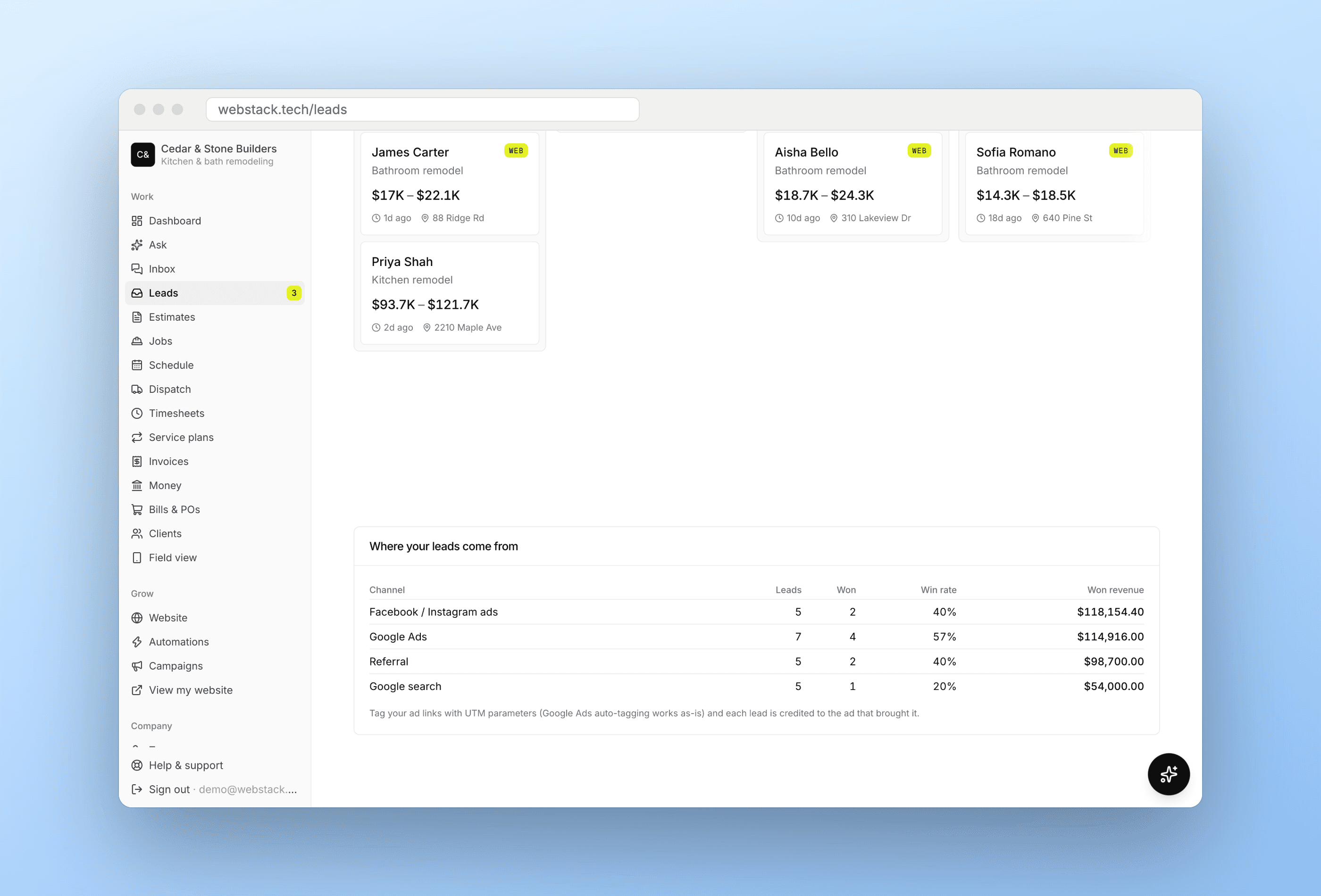The width and height of the screenshot is (1321, 896).
Task: Click the $93.7K – $121.7K estimate range
Action: 425,305
